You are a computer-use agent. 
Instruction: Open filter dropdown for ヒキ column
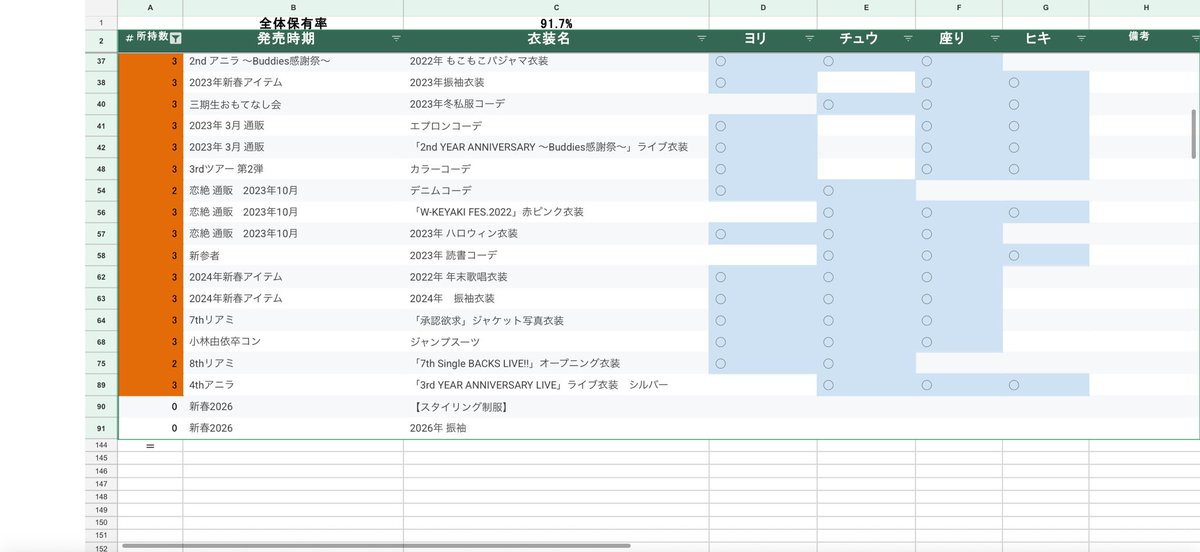tap(1081, 38)
